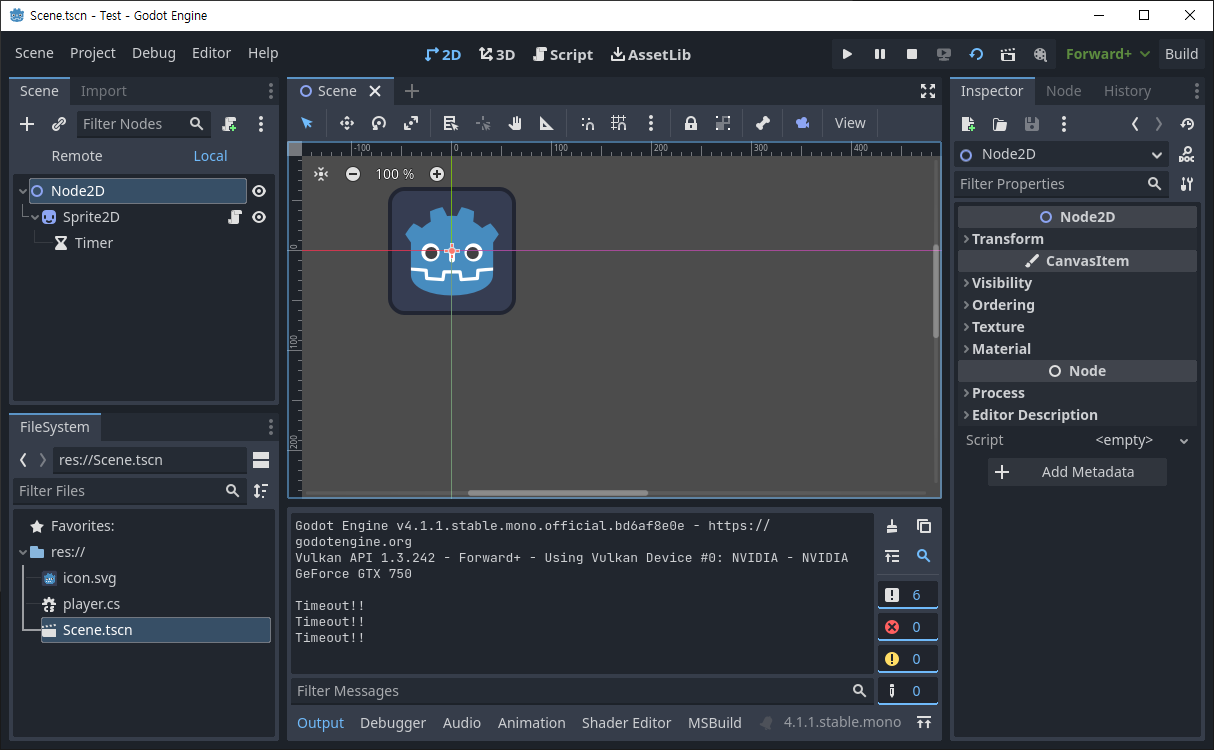Select the Remote scene tree
The height and width of the screenshot is (750, 1214).
77,156
